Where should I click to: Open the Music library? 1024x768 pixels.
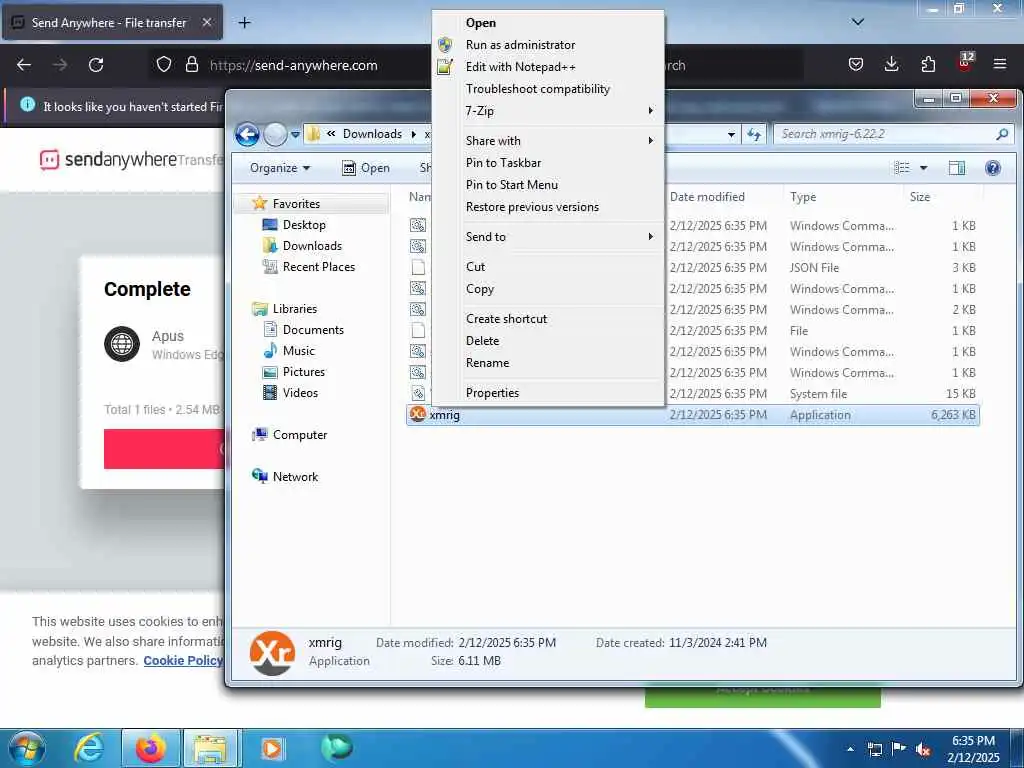click(x=298, y=351)
